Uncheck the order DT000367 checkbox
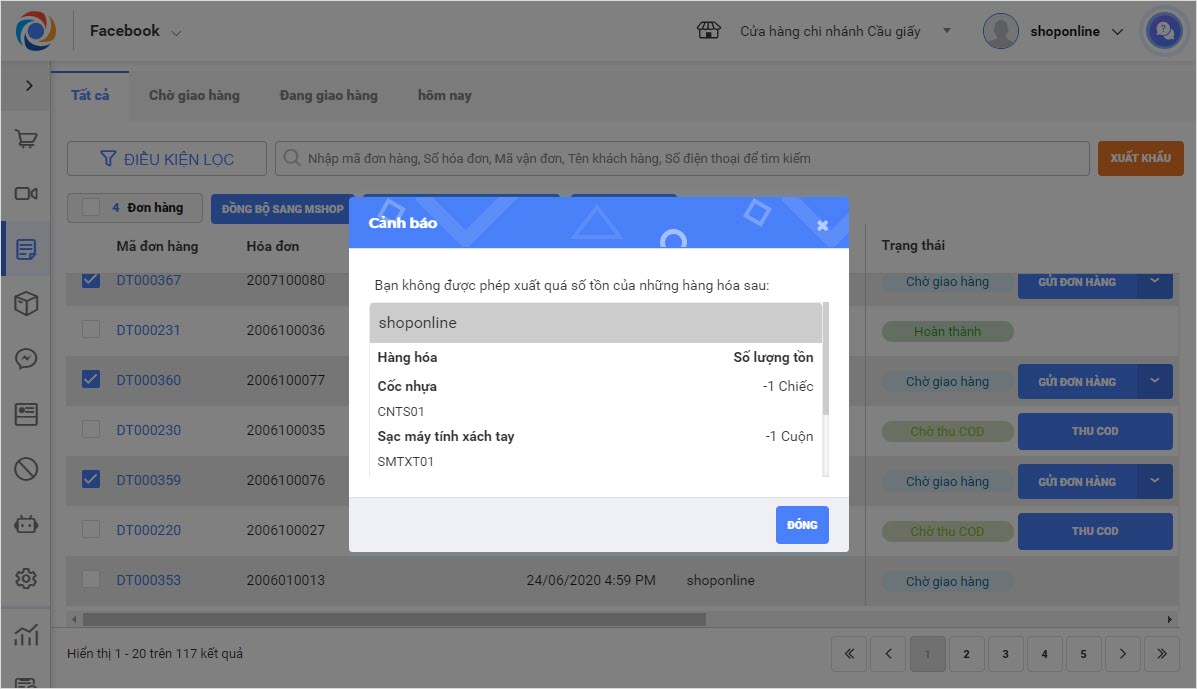The image size is (1197, 689). (91, 280)
